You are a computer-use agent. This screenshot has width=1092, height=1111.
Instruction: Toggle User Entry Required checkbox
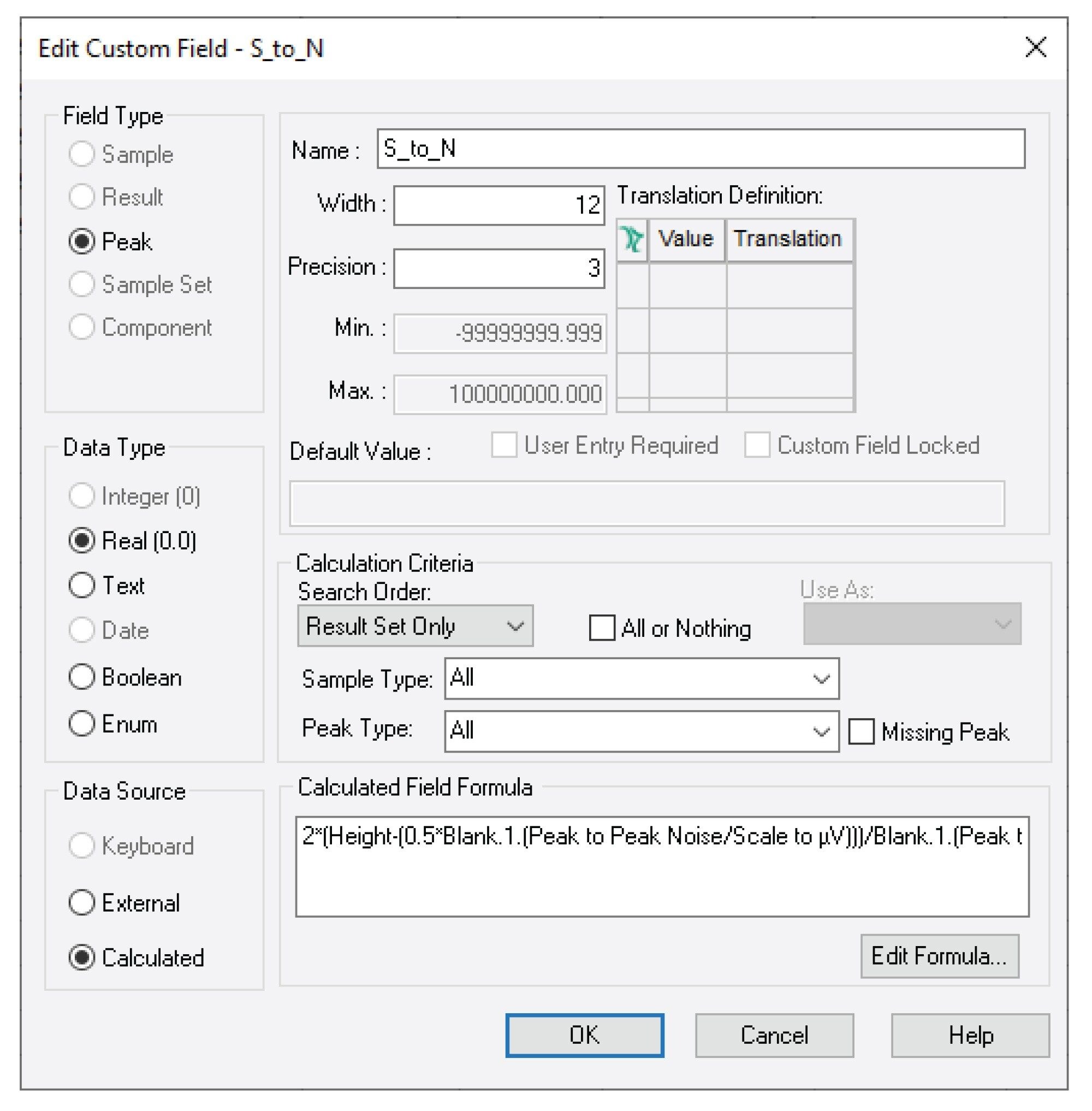pyautogui.click(x=504, y=445)
